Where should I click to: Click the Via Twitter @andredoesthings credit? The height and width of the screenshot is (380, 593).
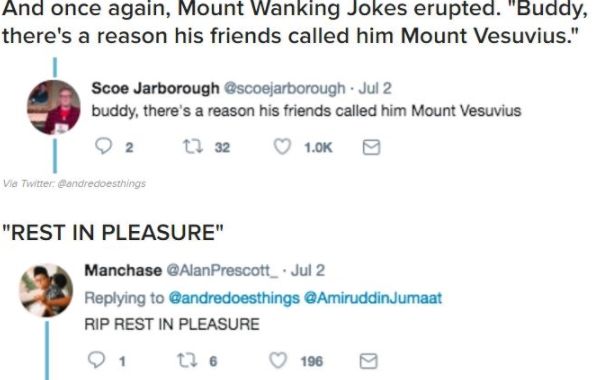[74, 183]
